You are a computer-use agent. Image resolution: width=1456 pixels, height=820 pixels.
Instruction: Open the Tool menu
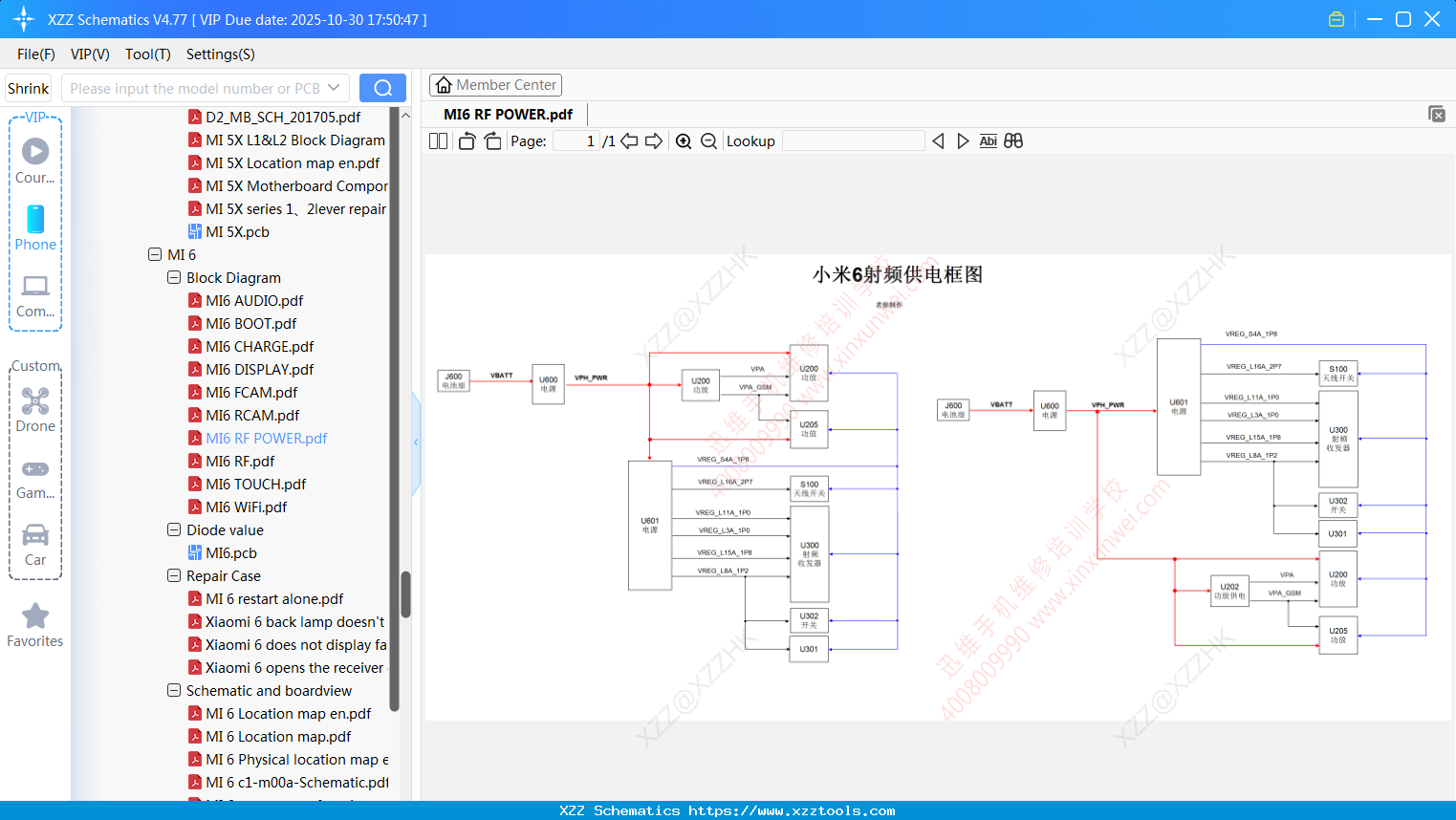[x=147, y=54]
